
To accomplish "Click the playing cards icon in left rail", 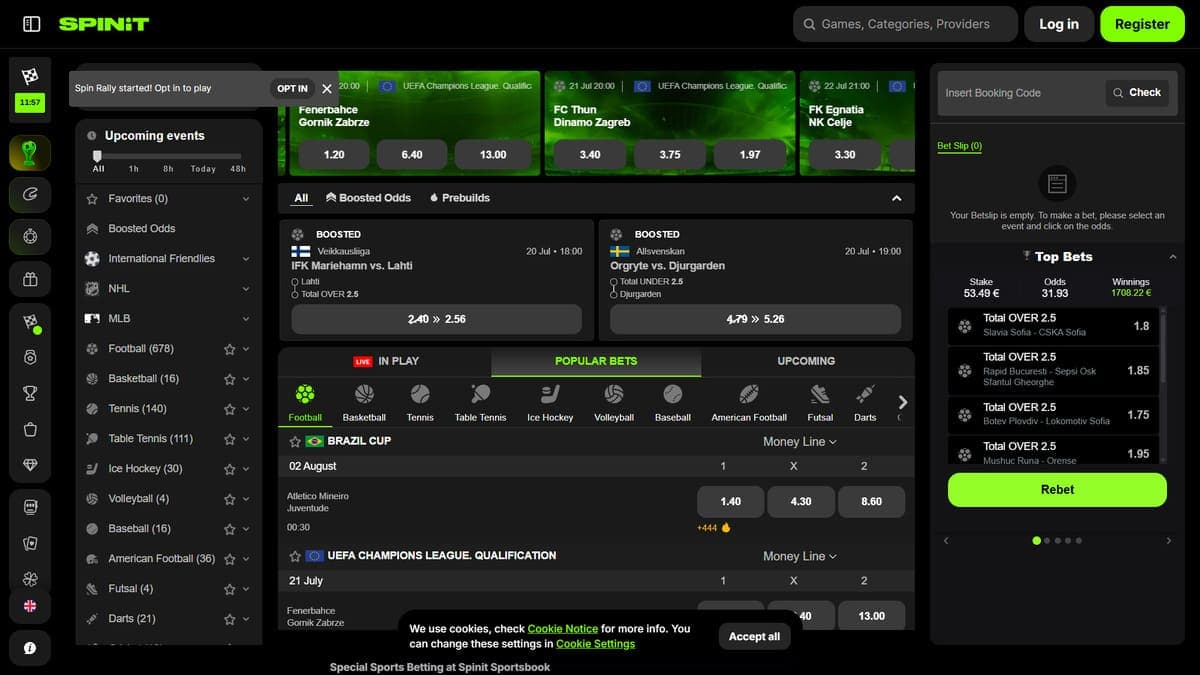I will click(x=30, y=543).
